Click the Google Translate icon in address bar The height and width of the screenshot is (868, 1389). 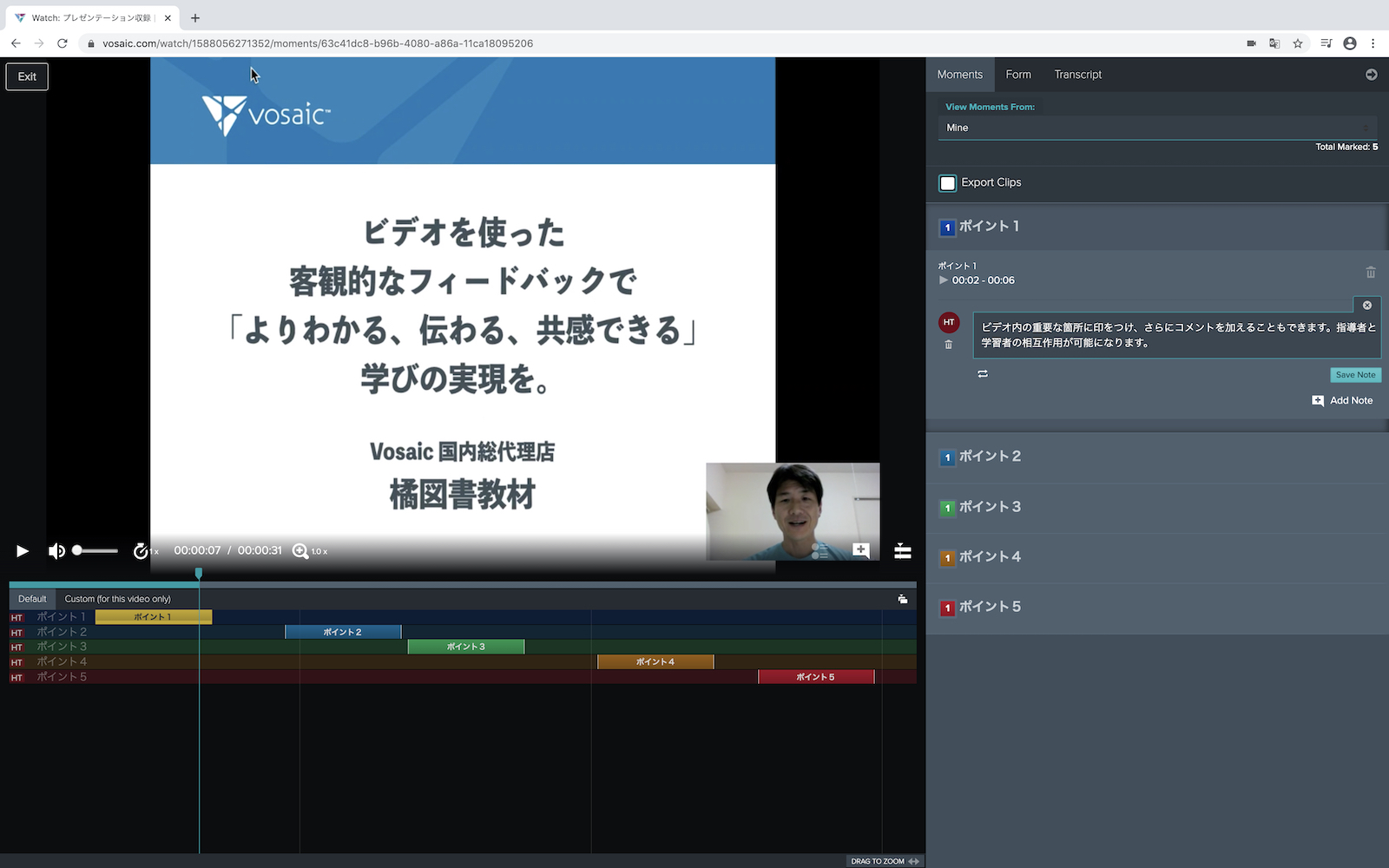(x=1274, y=43)
